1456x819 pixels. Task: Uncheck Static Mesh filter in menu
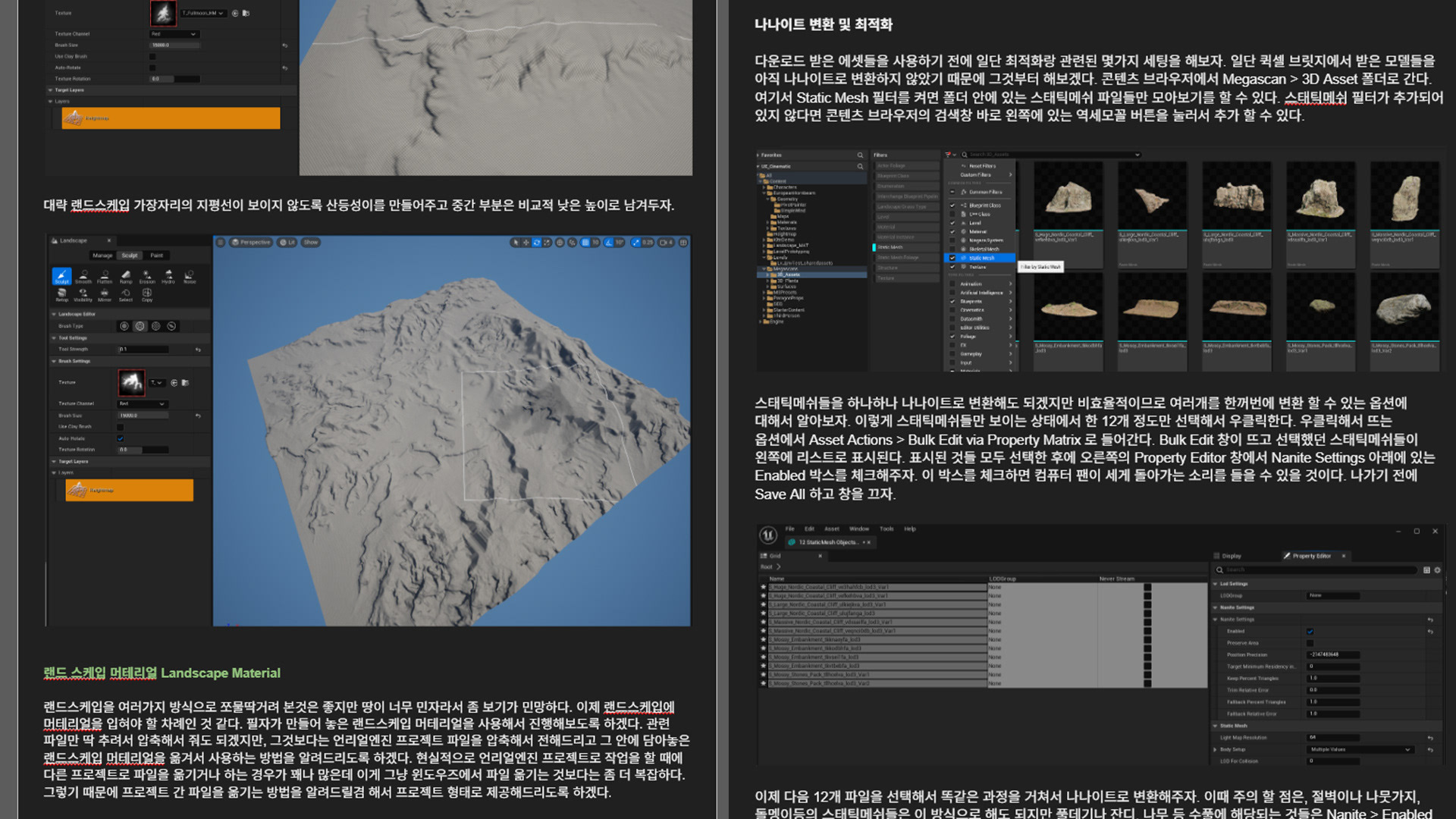(x=952, y=258)
